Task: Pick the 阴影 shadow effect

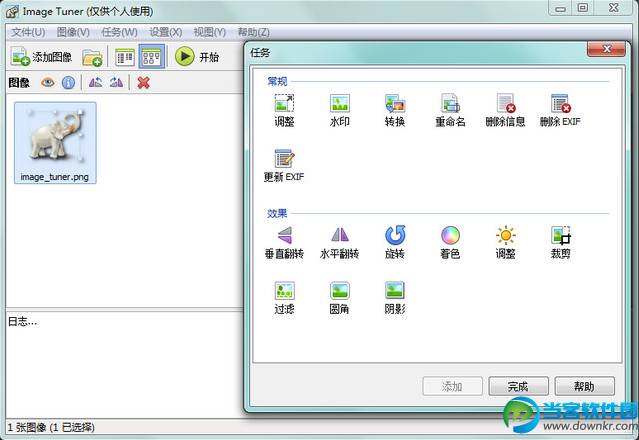Action: (x=394, y=298)
